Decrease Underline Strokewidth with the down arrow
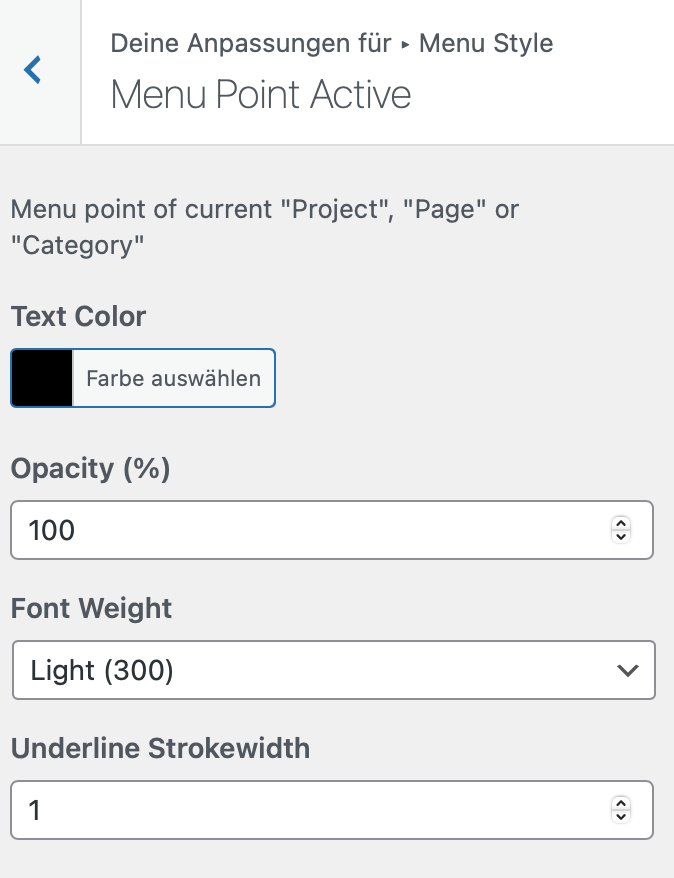The height and width of the screenshot is (878, 674). coord(621,817)
